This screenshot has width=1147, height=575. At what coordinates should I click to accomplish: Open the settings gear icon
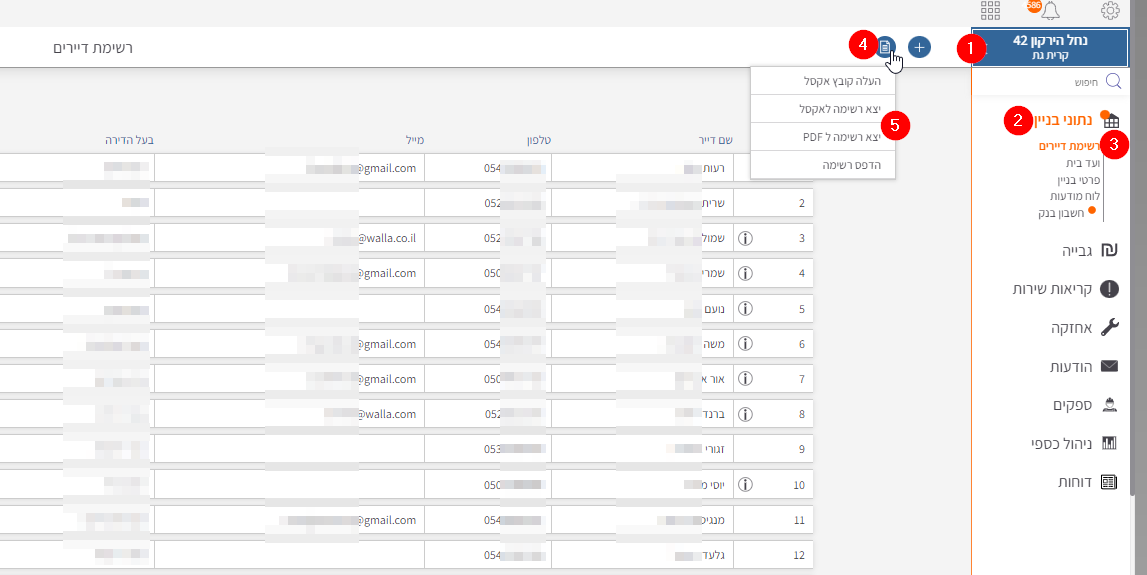[x=1110, y=11]
